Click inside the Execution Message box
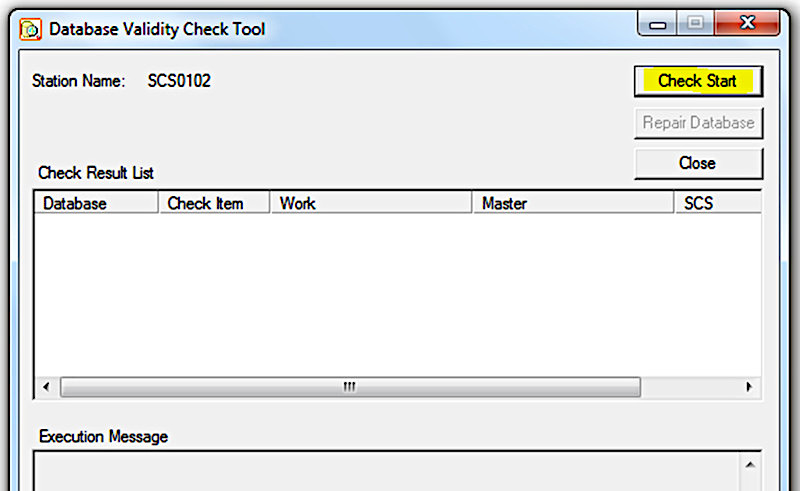The width and height of the screenshot is (800, 491). (x=387, y=471)
